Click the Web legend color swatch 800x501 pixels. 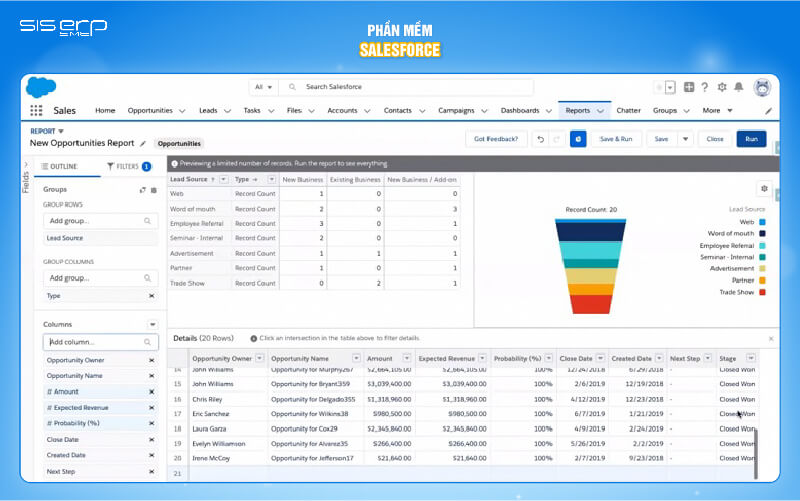(762, 222)
